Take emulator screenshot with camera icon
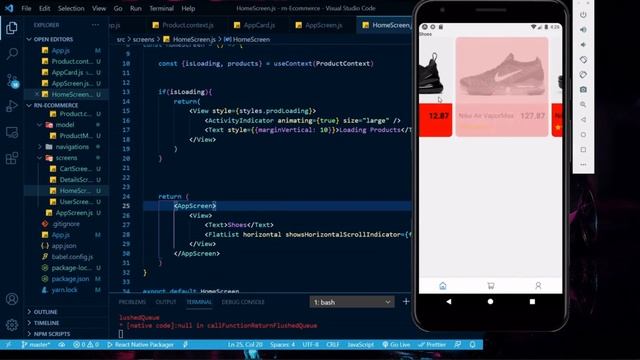The width and height of the screenshot is (640, 360). pos(583,89)
